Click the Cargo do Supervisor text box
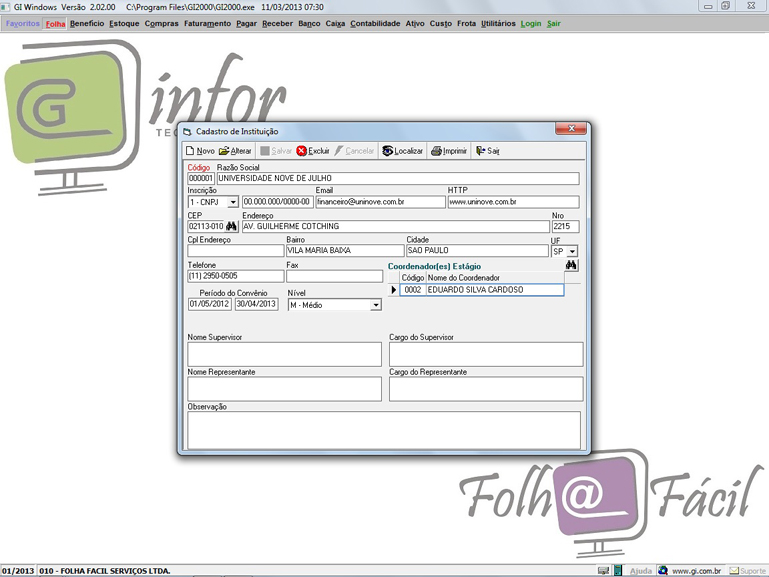 [486, 354]
